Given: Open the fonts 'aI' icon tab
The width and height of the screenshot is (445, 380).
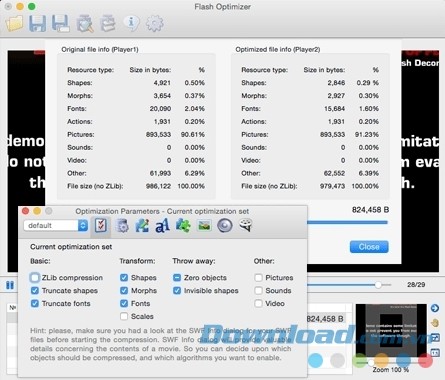Looking at the screenshot, I should 162,226.
